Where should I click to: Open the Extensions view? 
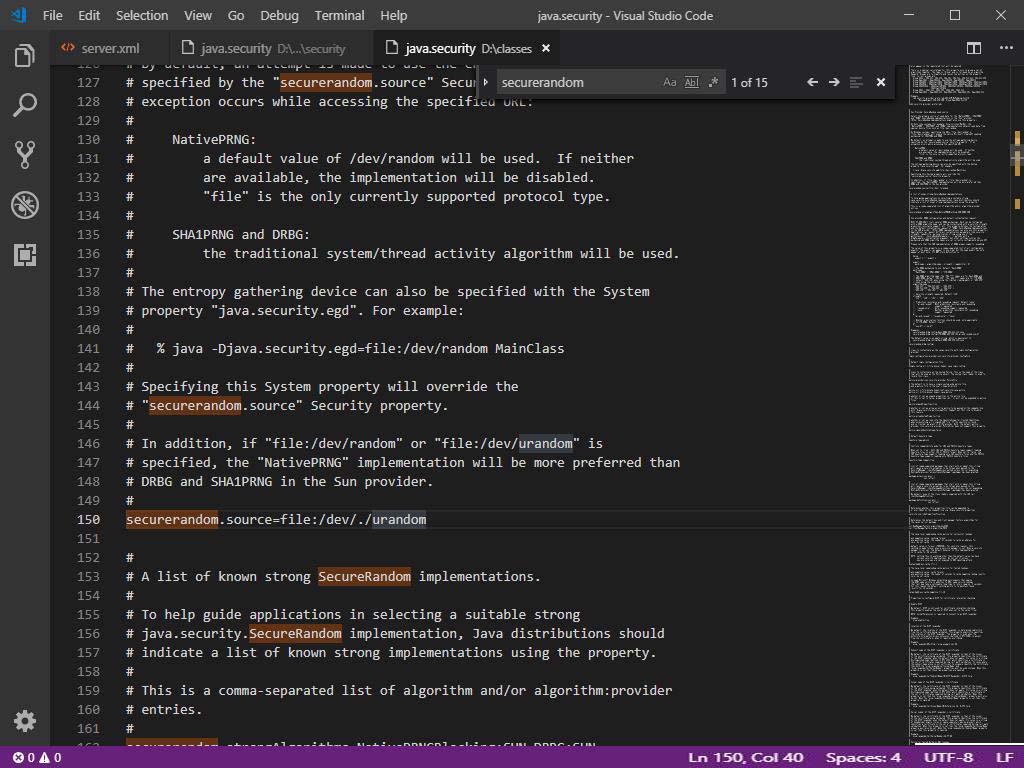pos(25,255)
